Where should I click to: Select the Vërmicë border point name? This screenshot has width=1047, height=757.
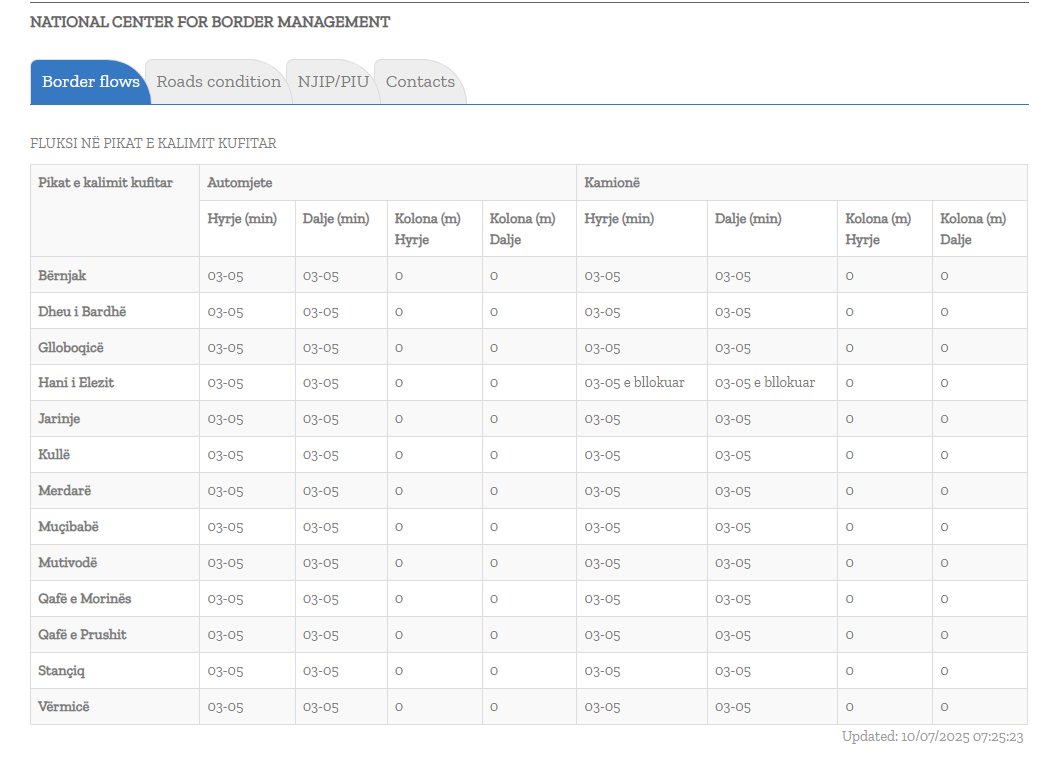click(64, 707)
